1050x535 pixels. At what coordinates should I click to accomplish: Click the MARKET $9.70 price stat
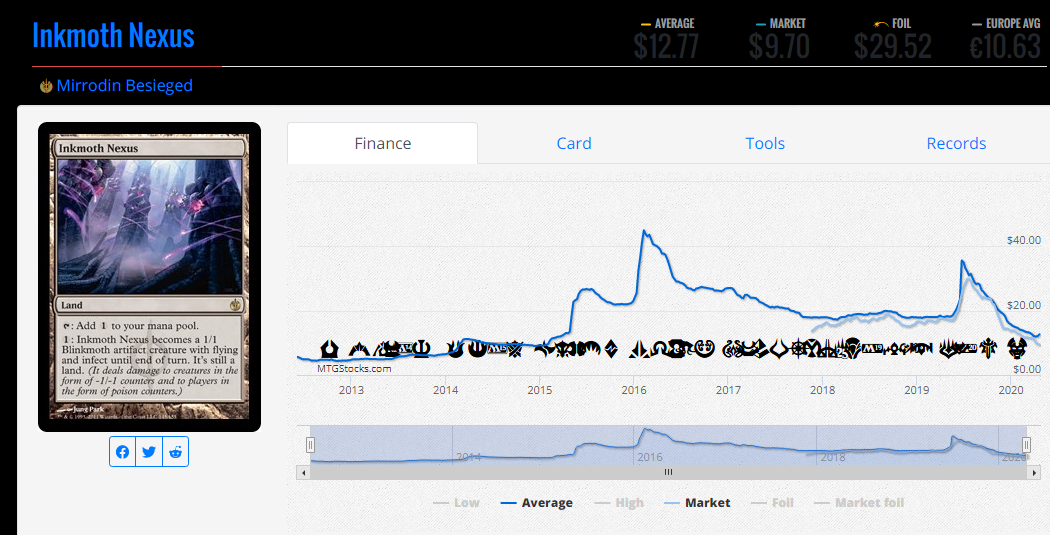tap(779, 40)
